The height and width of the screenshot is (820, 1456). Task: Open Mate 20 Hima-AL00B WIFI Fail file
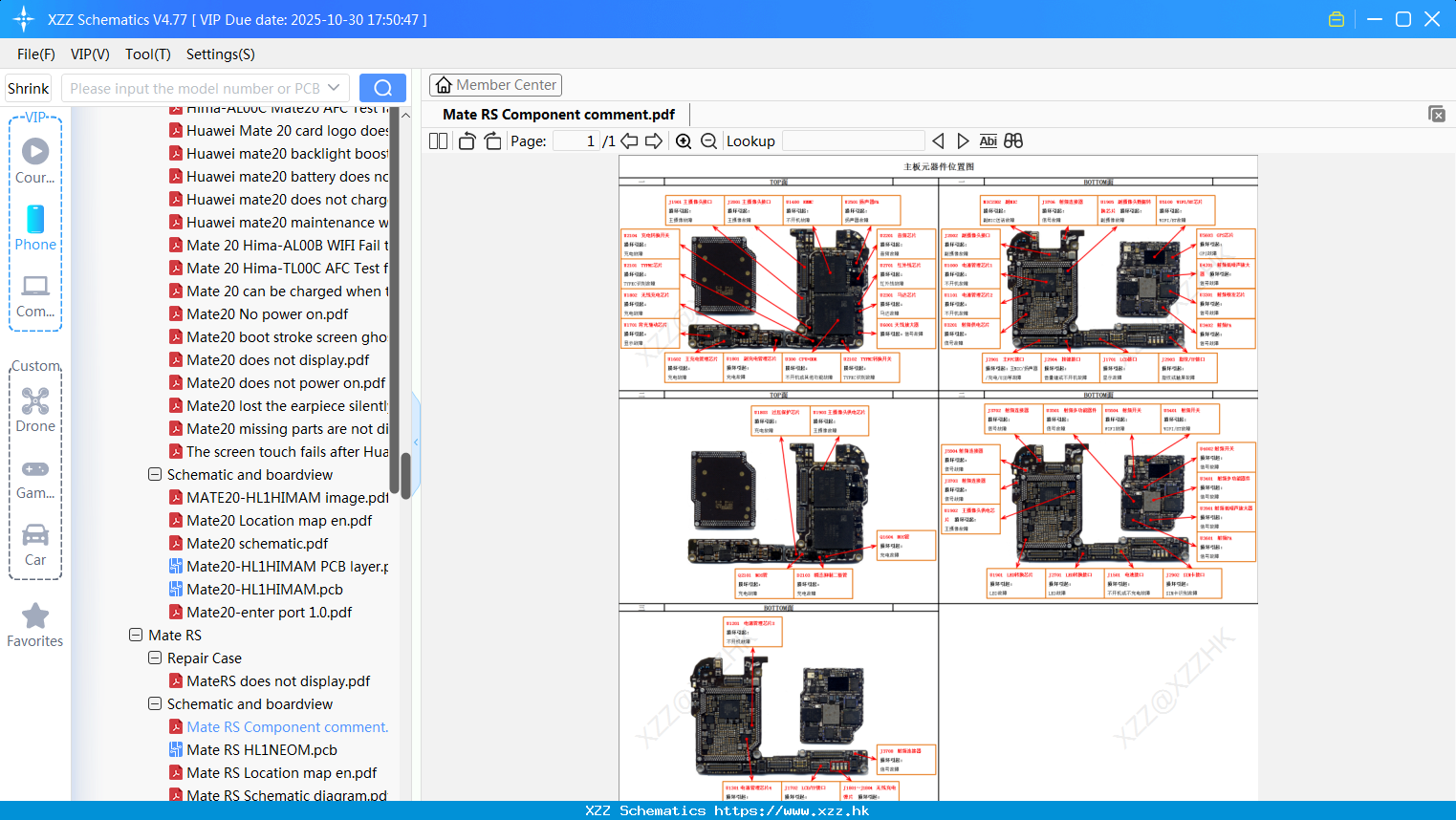point(287,245)
